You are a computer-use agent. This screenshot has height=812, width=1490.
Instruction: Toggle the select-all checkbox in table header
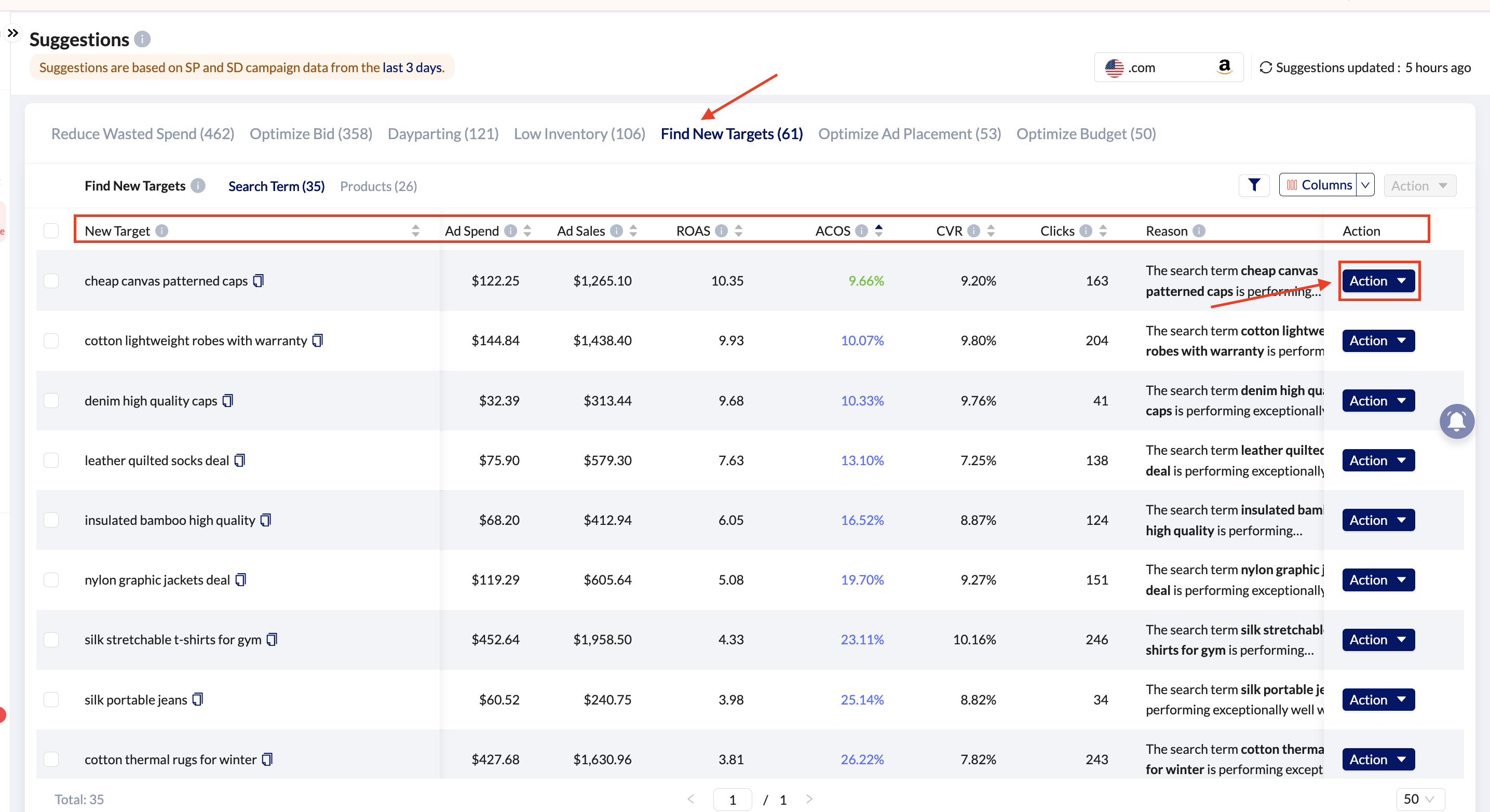[x=51, y=231]
